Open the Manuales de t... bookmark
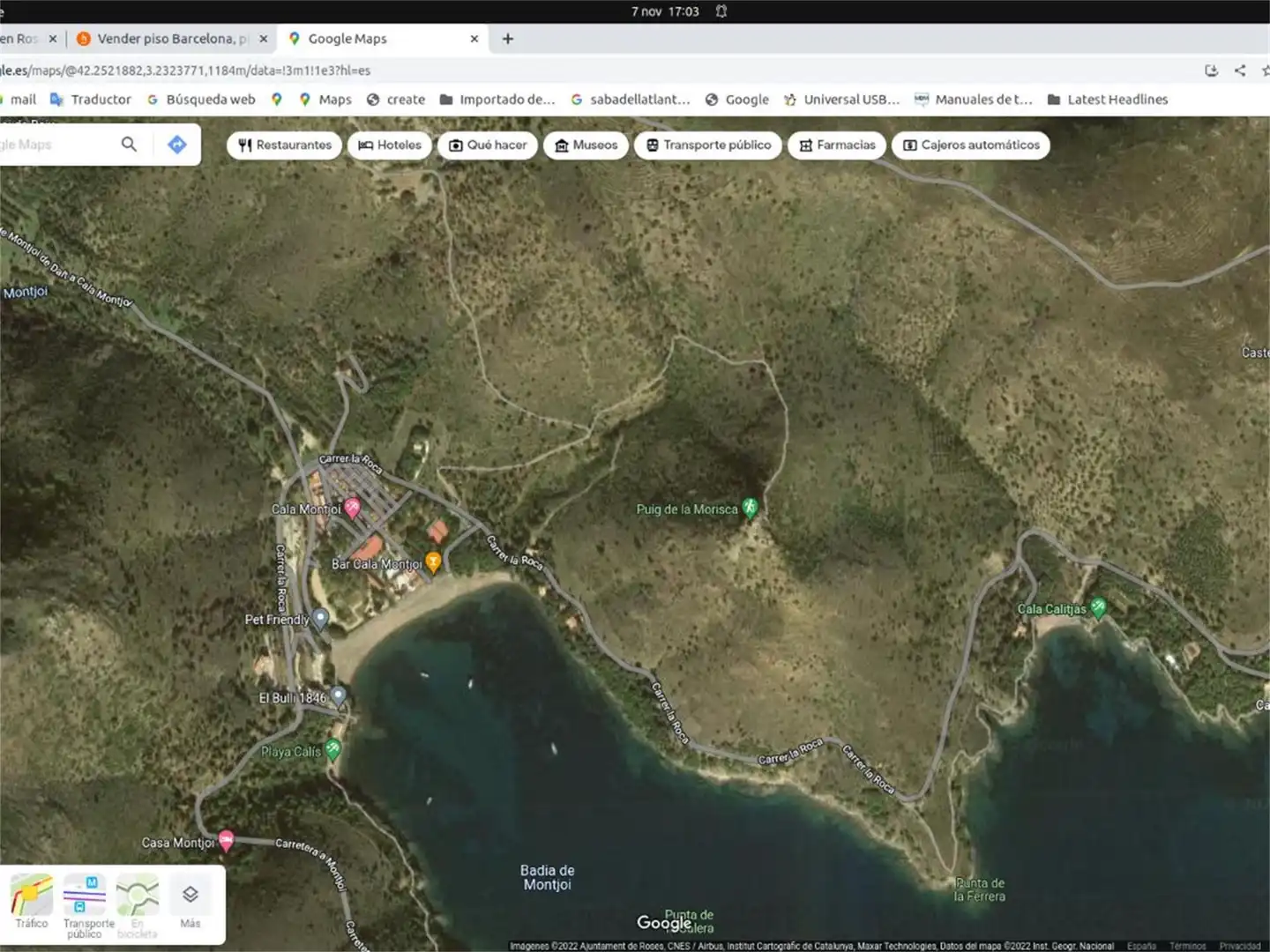Viewport: 1270px width, 952px height. pyautogui.click(x=974, y=100)
